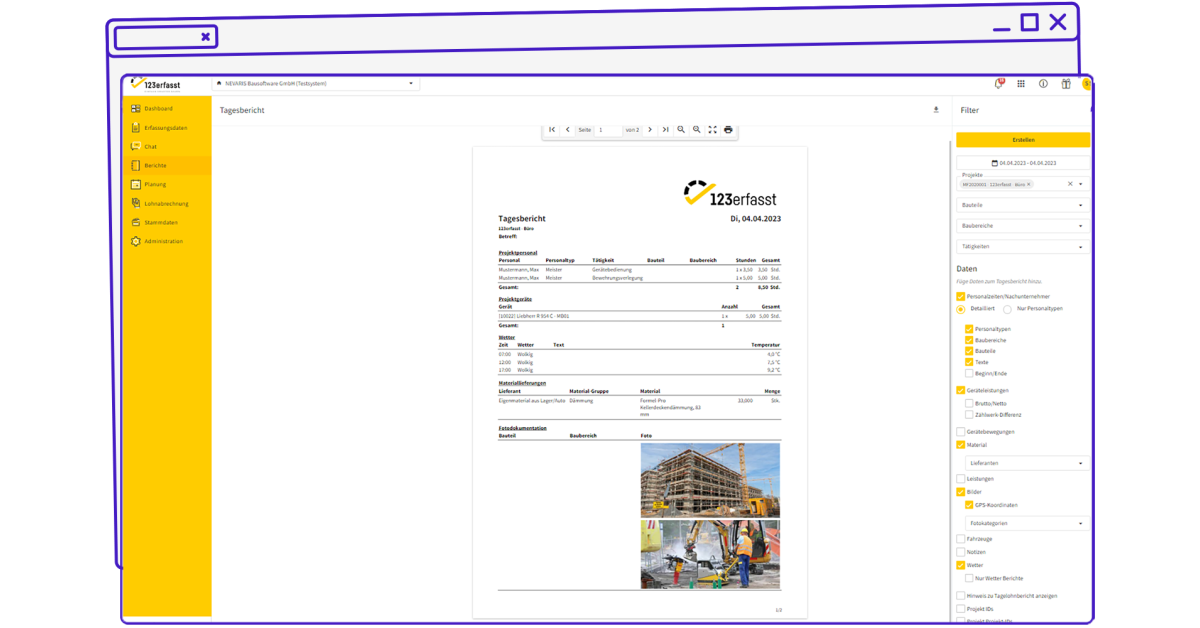Enable the Notizen checkbox
The height and width of the screenshot is (628, 1200).
(x=961, y=552)
